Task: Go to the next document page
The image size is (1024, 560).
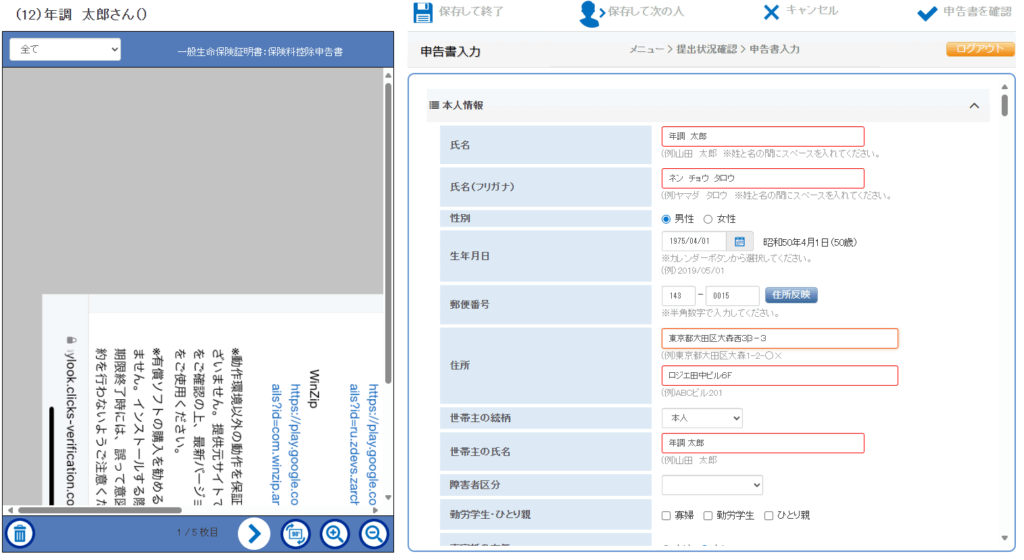Action: pyautogui.click(x=254, y=534)
